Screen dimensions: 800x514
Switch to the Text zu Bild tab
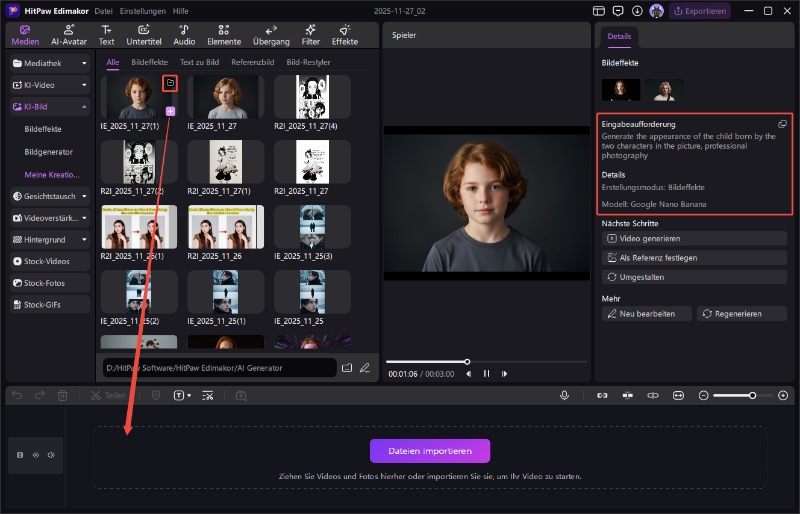(x=199, y=62)
